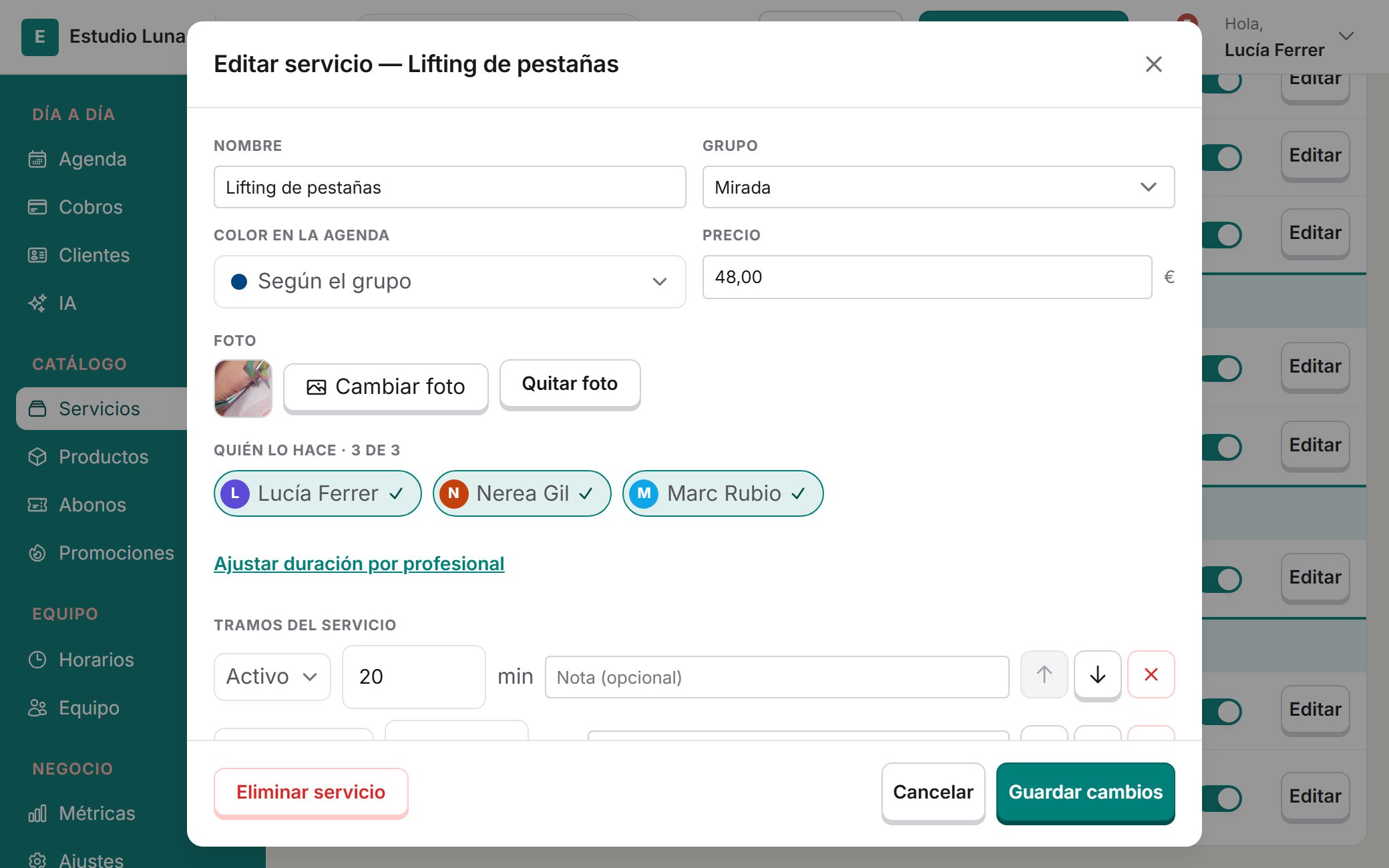Click the blue group color dot
The image size is (1389, 868).
(x=239, y=282)
